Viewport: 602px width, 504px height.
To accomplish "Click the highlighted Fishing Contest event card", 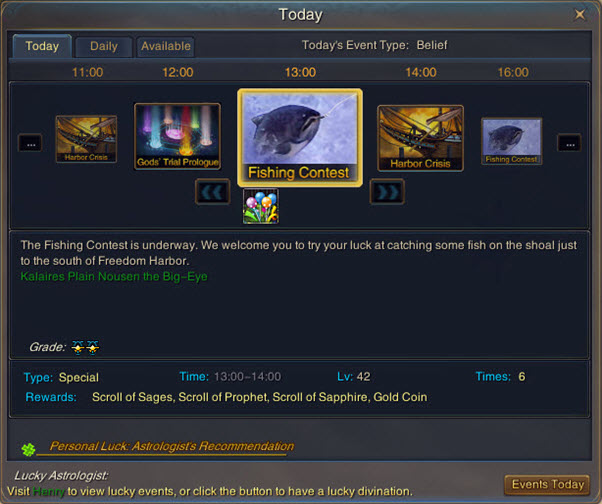I will [x=300, y=138].
